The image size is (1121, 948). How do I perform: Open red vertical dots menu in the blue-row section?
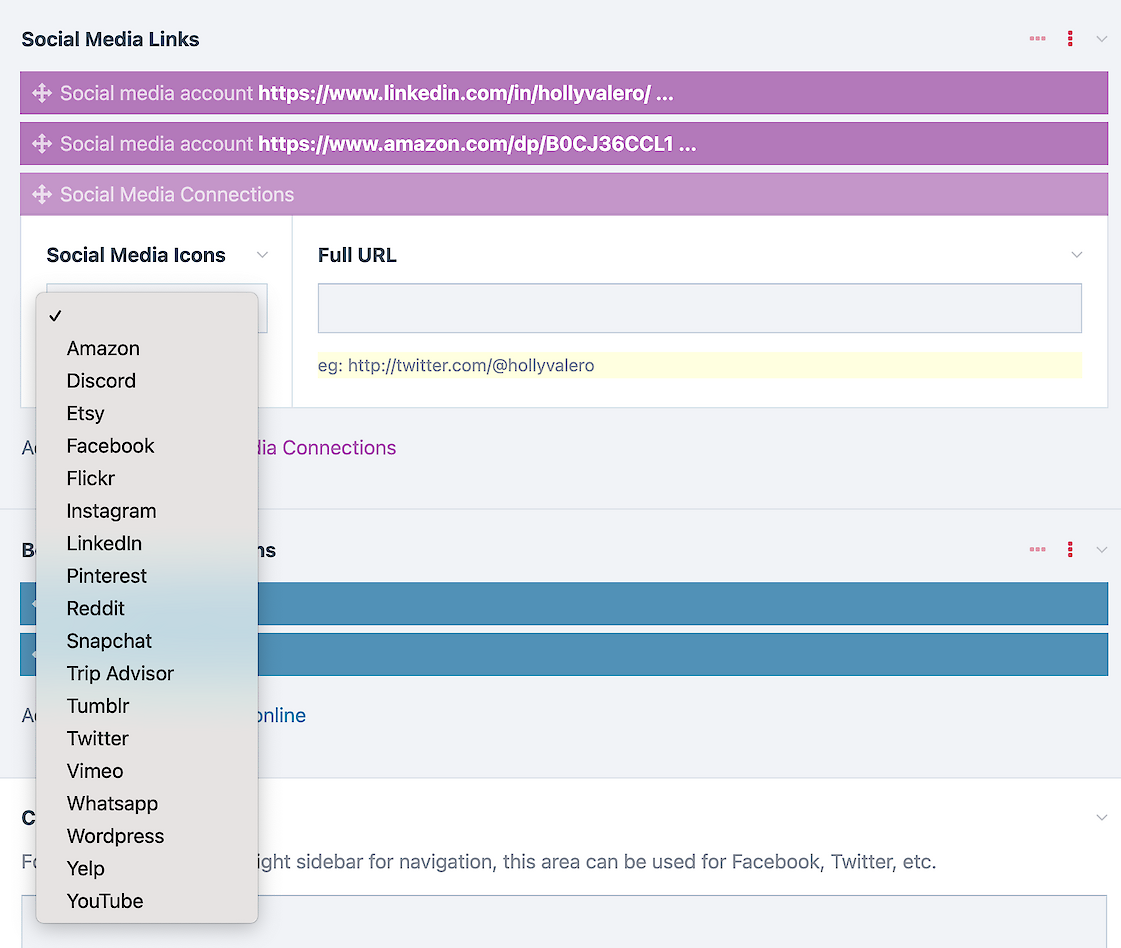[1070, 549]
